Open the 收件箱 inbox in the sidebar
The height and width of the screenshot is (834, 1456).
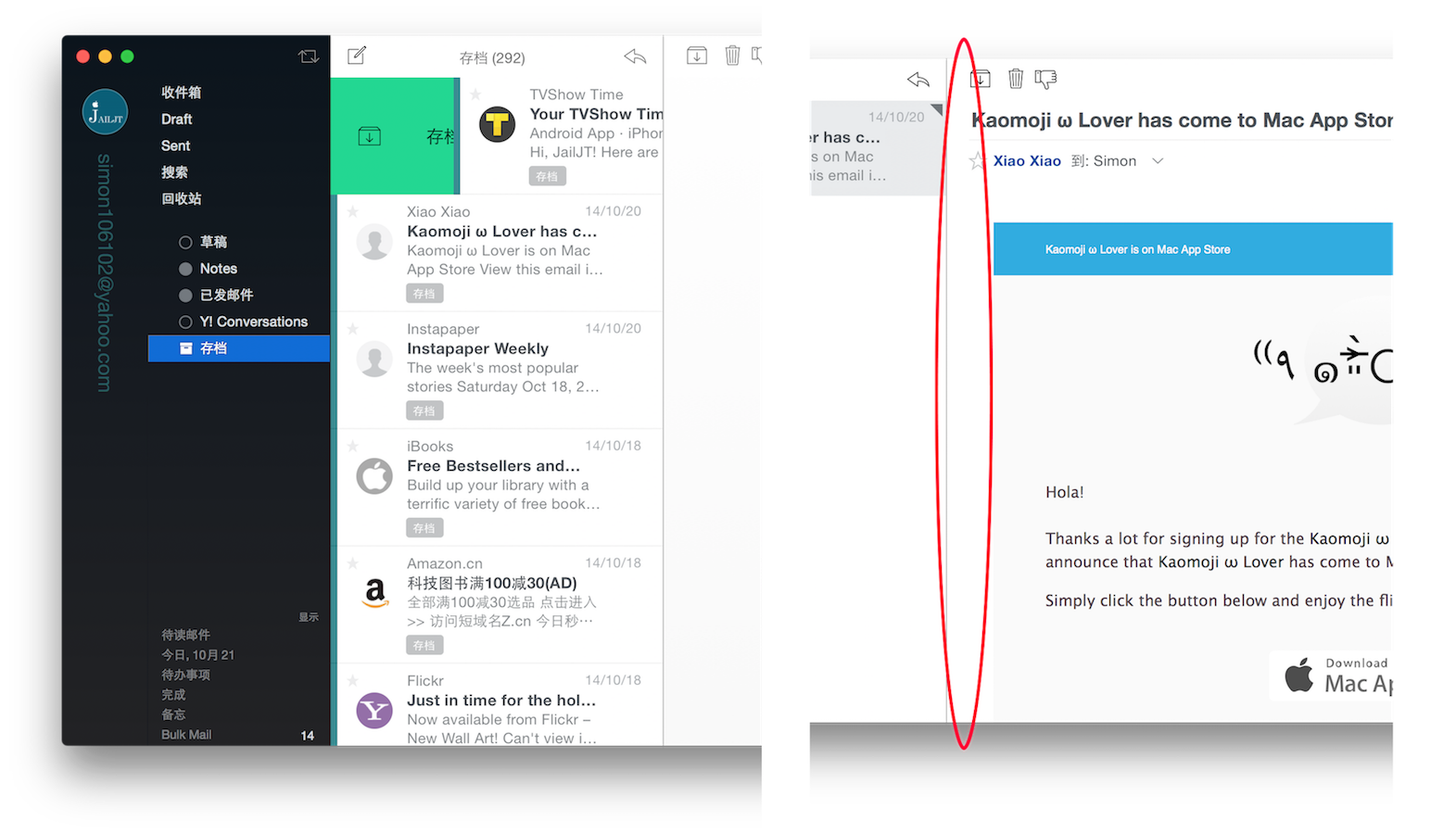pyautogui.click(x=181, y=93)
